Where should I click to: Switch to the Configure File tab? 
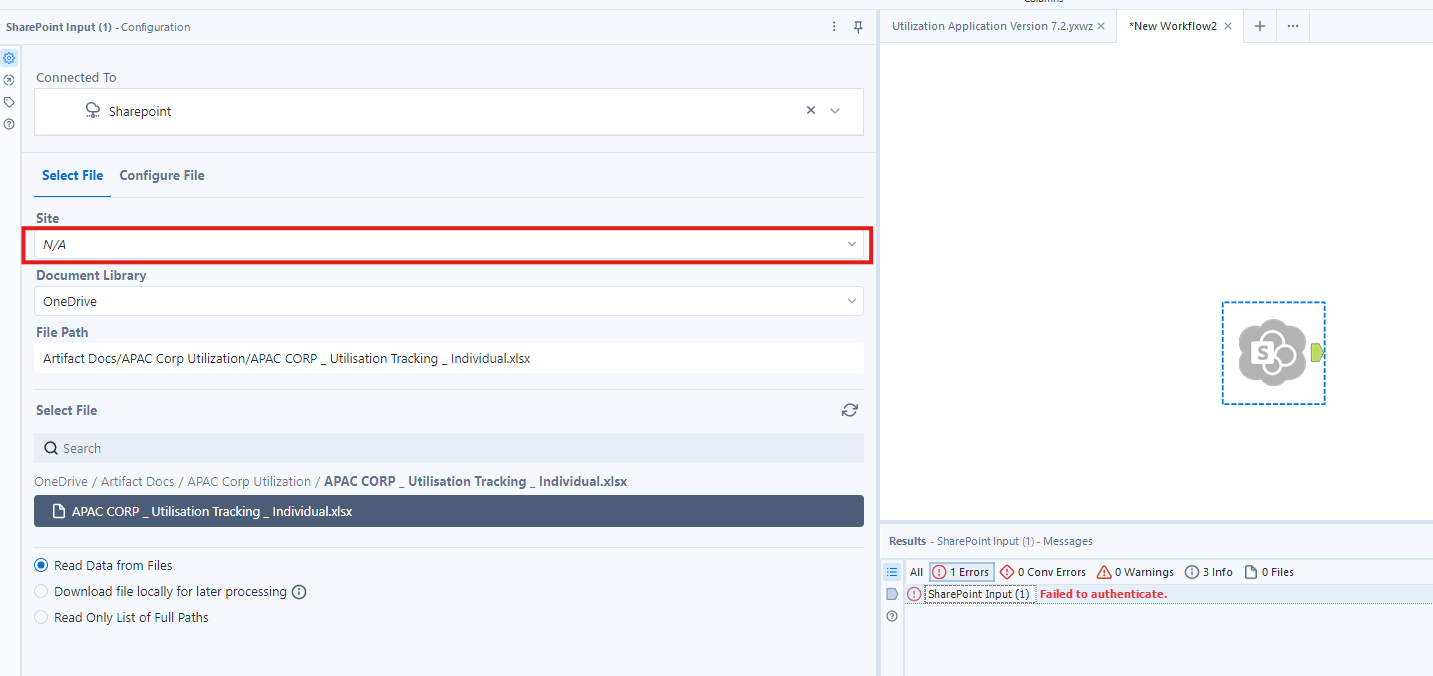point(161,175)
